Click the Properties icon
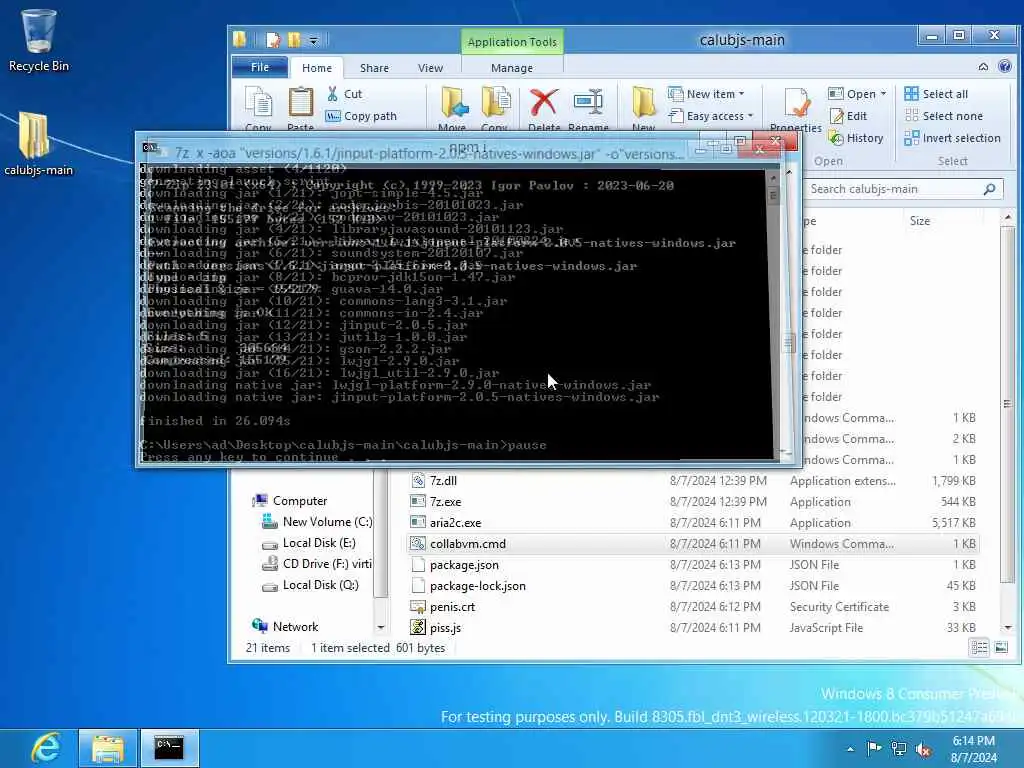The width and height of the screenshot is (1024, 768). pos(797,103)
